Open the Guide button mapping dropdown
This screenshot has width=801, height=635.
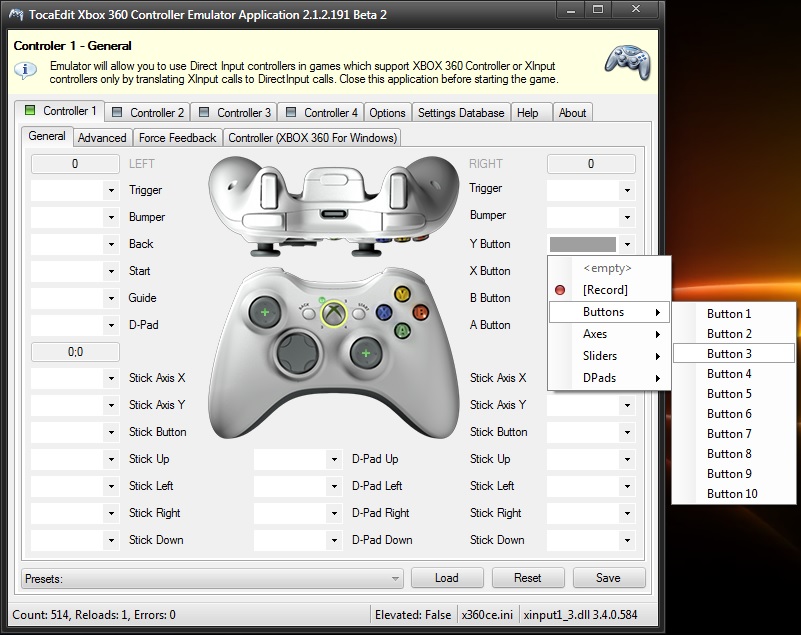pos(111,298)
